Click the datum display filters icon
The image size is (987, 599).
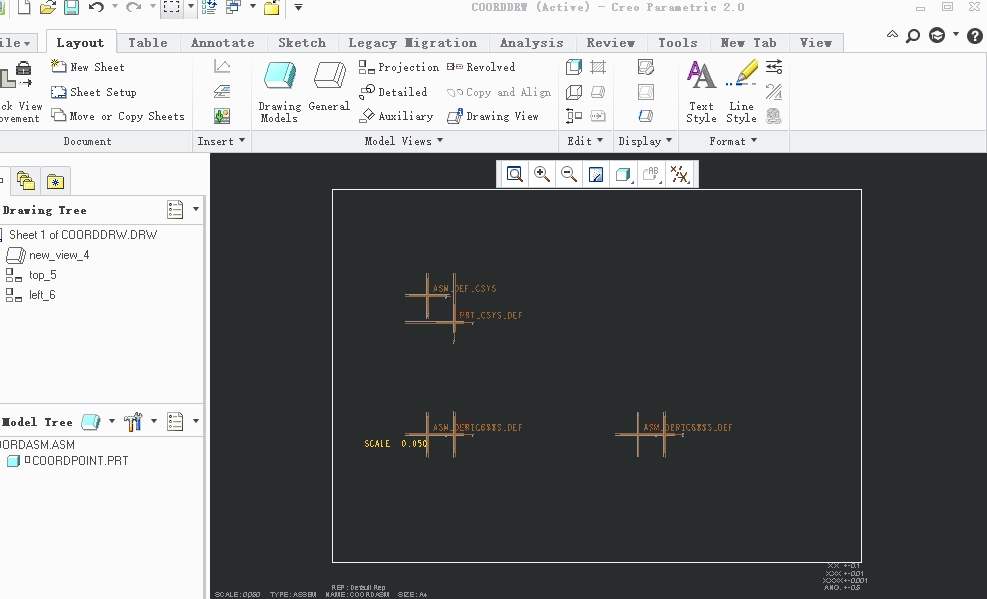coord(679,174)
